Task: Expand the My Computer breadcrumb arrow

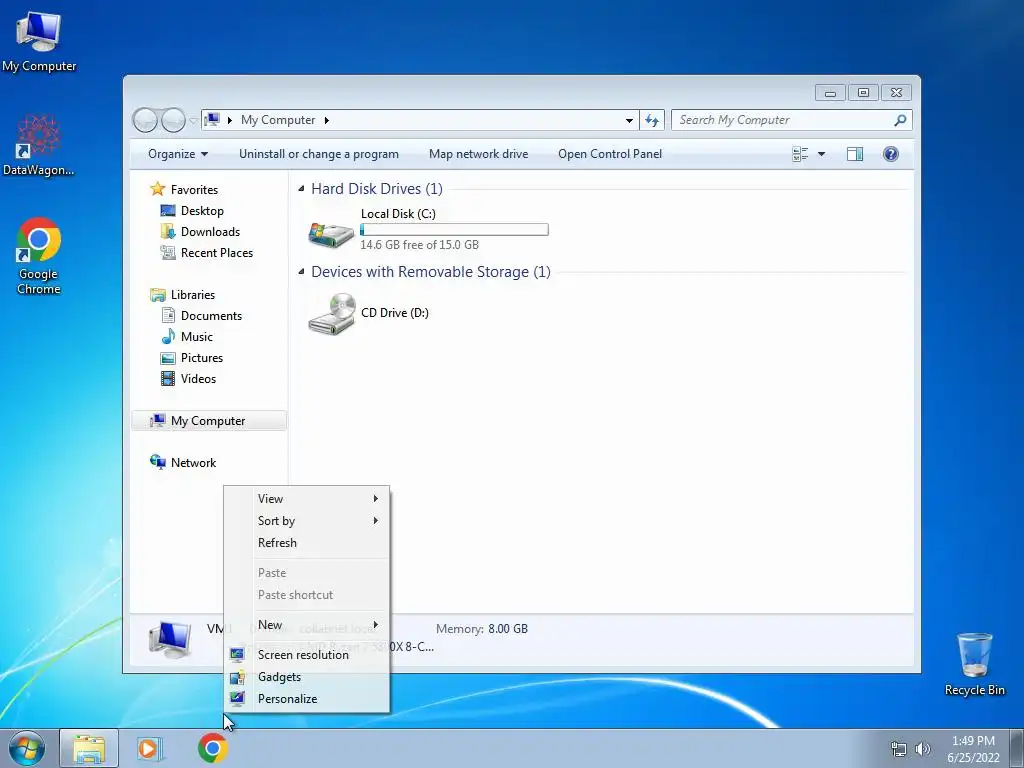Action: click(x=327, y=120)
